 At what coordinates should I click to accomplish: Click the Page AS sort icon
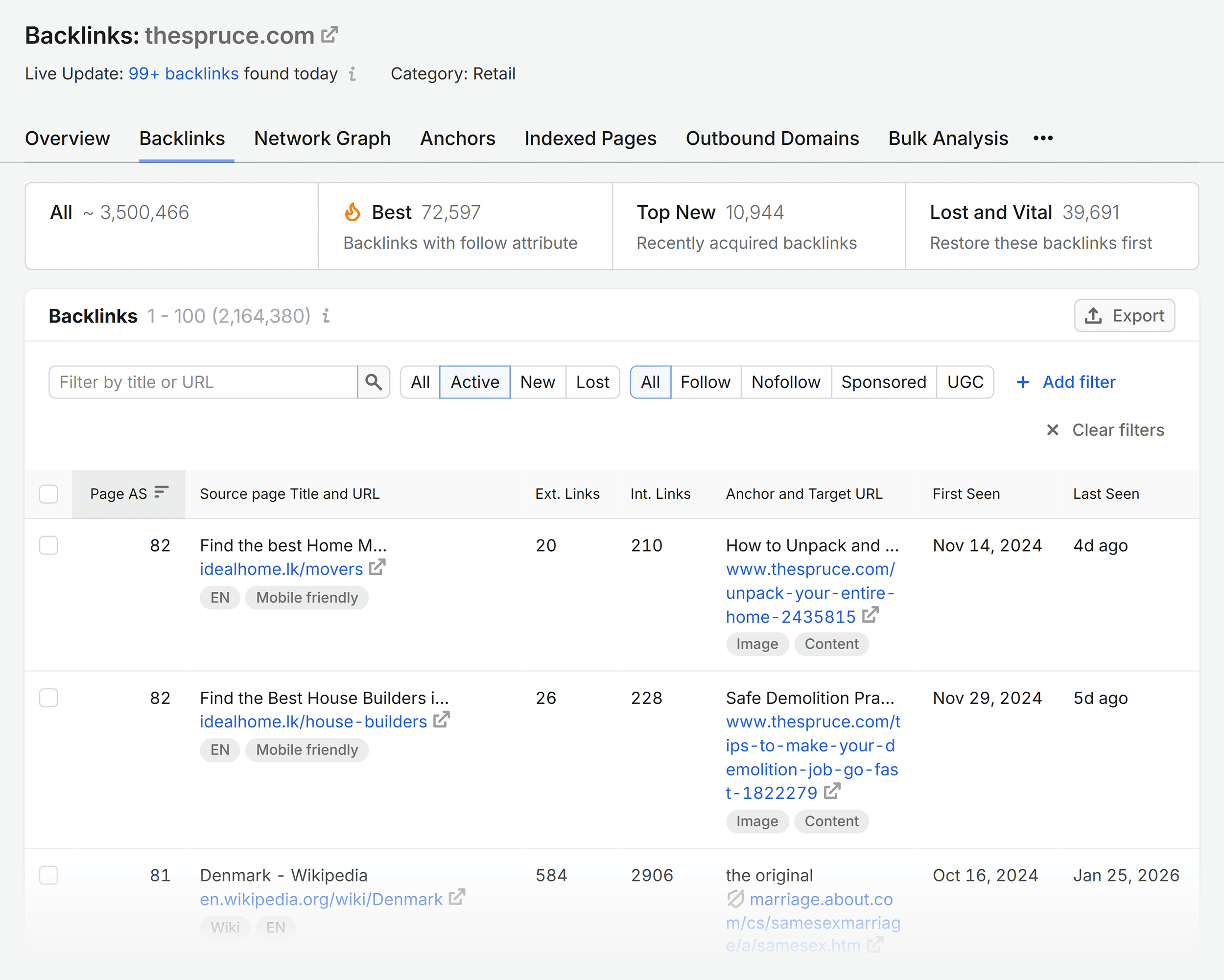[x=162, y=491]
